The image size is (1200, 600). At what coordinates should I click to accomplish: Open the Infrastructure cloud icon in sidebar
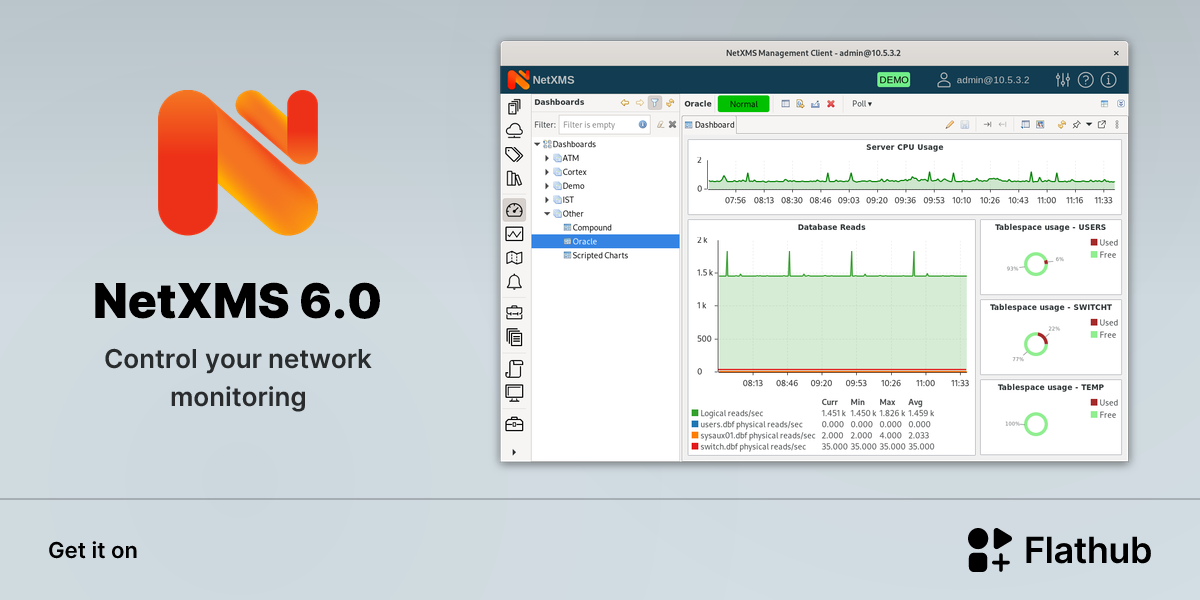pos(515,130)
